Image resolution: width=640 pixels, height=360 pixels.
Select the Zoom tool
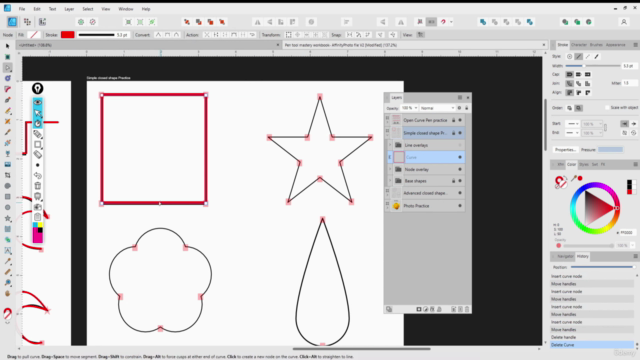[x=7, y=282]
